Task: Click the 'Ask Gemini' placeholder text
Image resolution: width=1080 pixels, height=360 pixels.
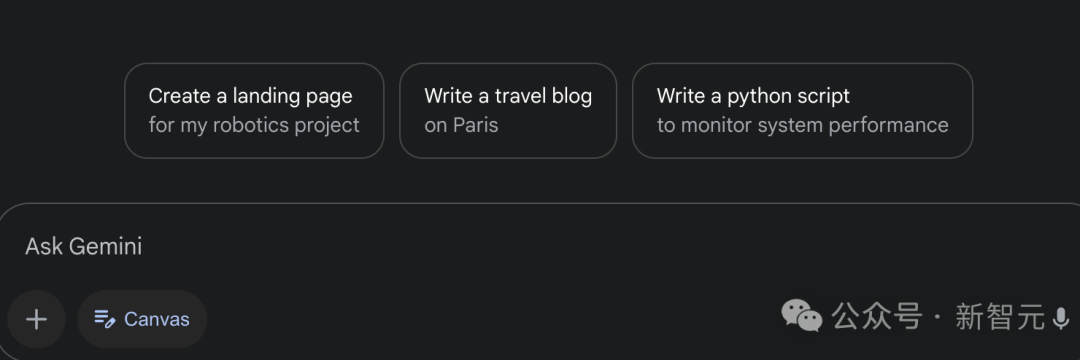Action: pyautogui.click(x=84, y=246)
